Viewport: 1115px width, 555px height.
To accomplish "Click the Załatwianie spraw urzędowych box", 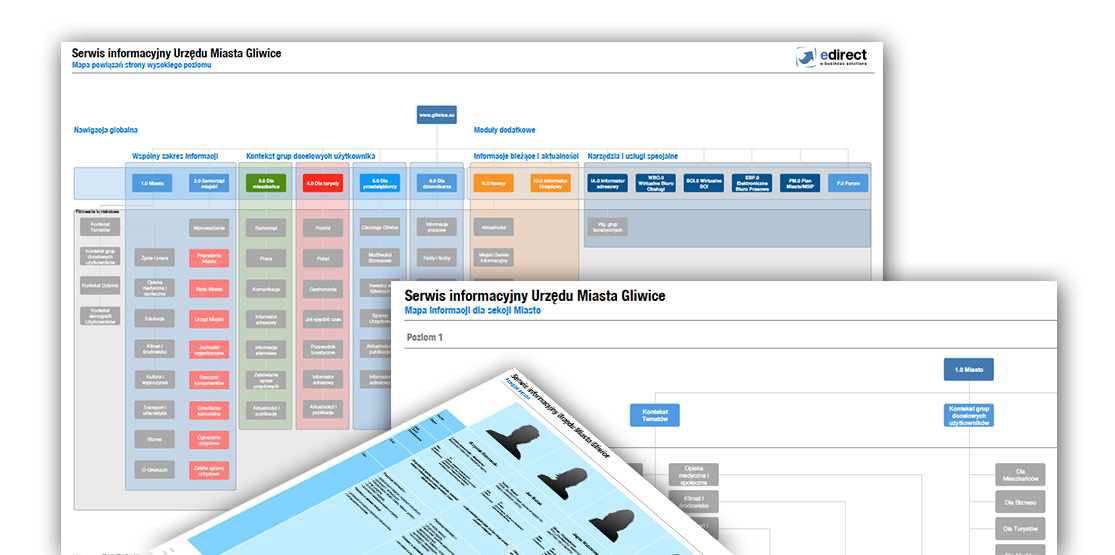I will coord(266,380).
